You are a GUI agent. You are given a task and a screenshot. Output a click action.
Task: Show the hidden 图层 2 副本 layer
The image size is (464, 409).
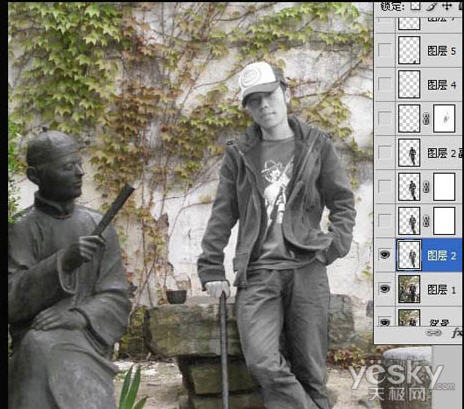(x=385, y=153)
